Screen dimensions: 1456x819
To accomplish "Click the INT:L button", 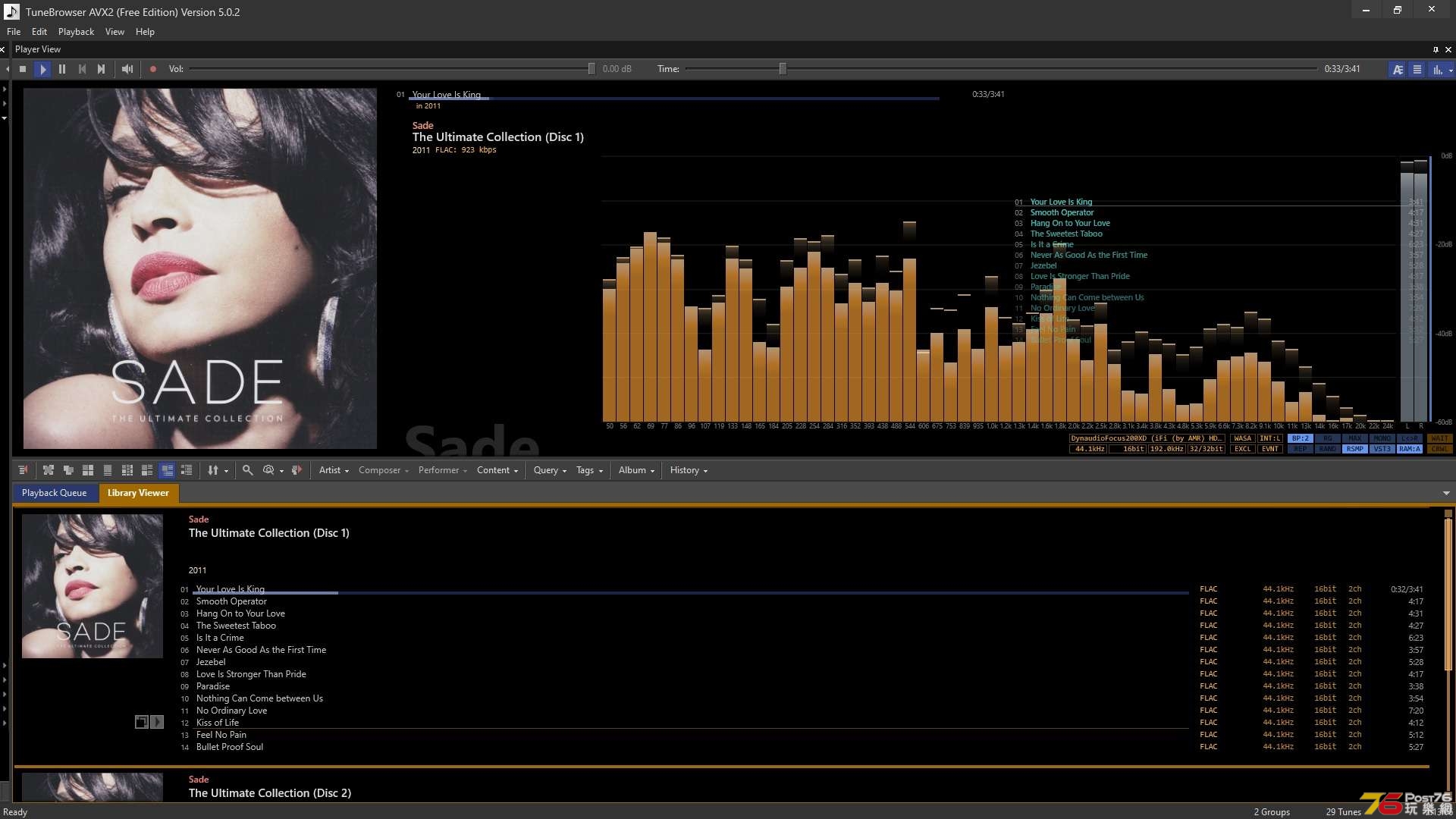I will tap(1270, 438).
